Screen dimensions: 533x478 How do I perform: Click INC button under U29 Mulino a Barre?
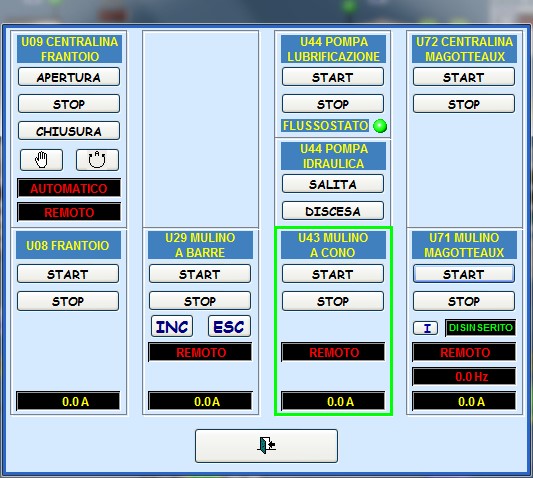[172, 326]
